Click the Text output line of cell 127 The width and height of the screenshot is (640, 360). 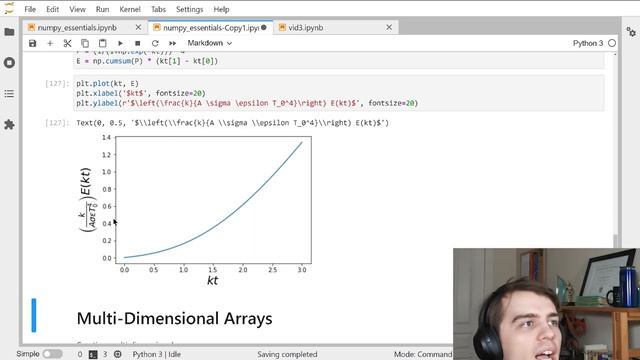tap(233, 123)
